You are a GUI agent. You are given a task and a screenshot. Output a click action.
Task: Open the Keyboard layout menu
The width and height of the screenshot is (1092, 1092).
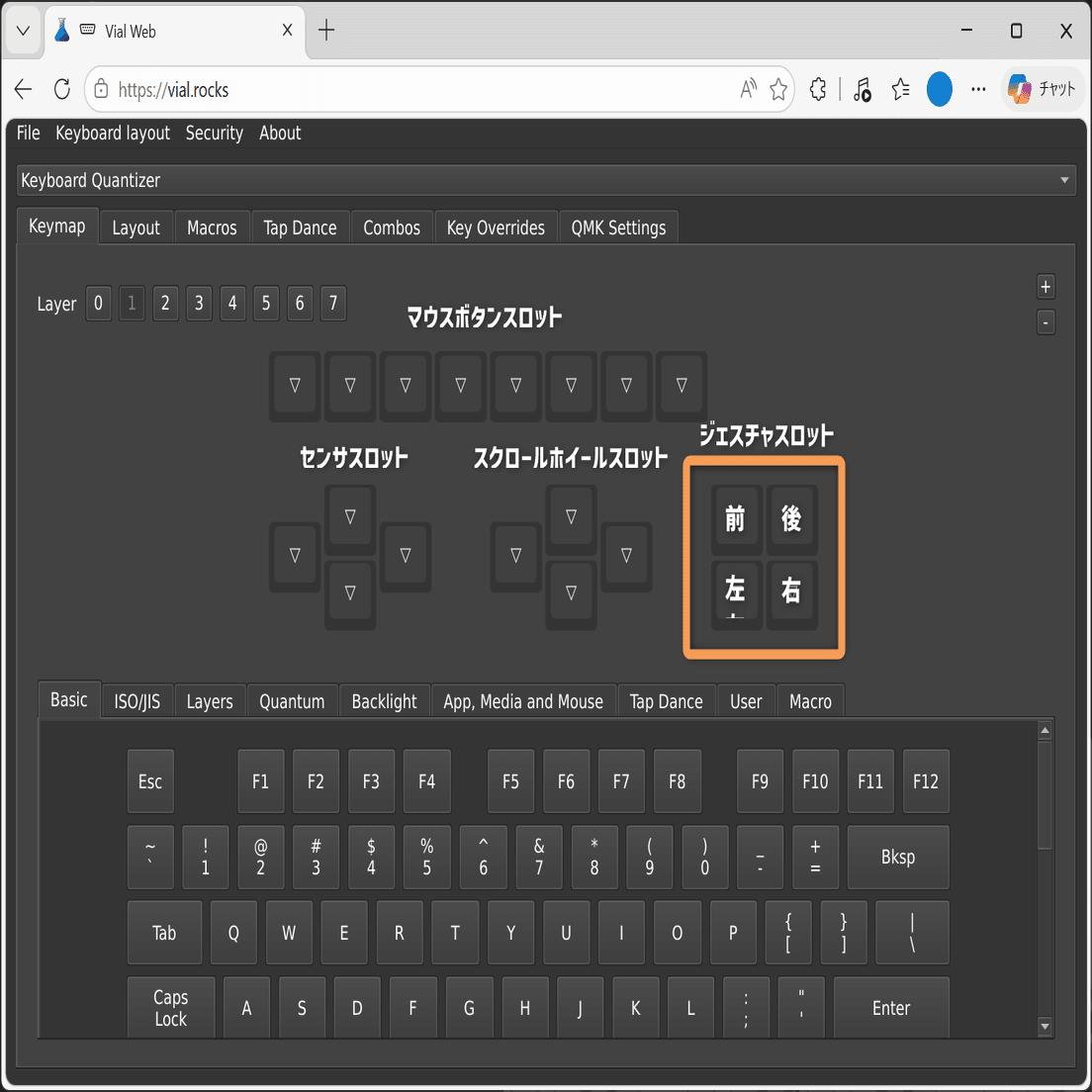point(113,133)
